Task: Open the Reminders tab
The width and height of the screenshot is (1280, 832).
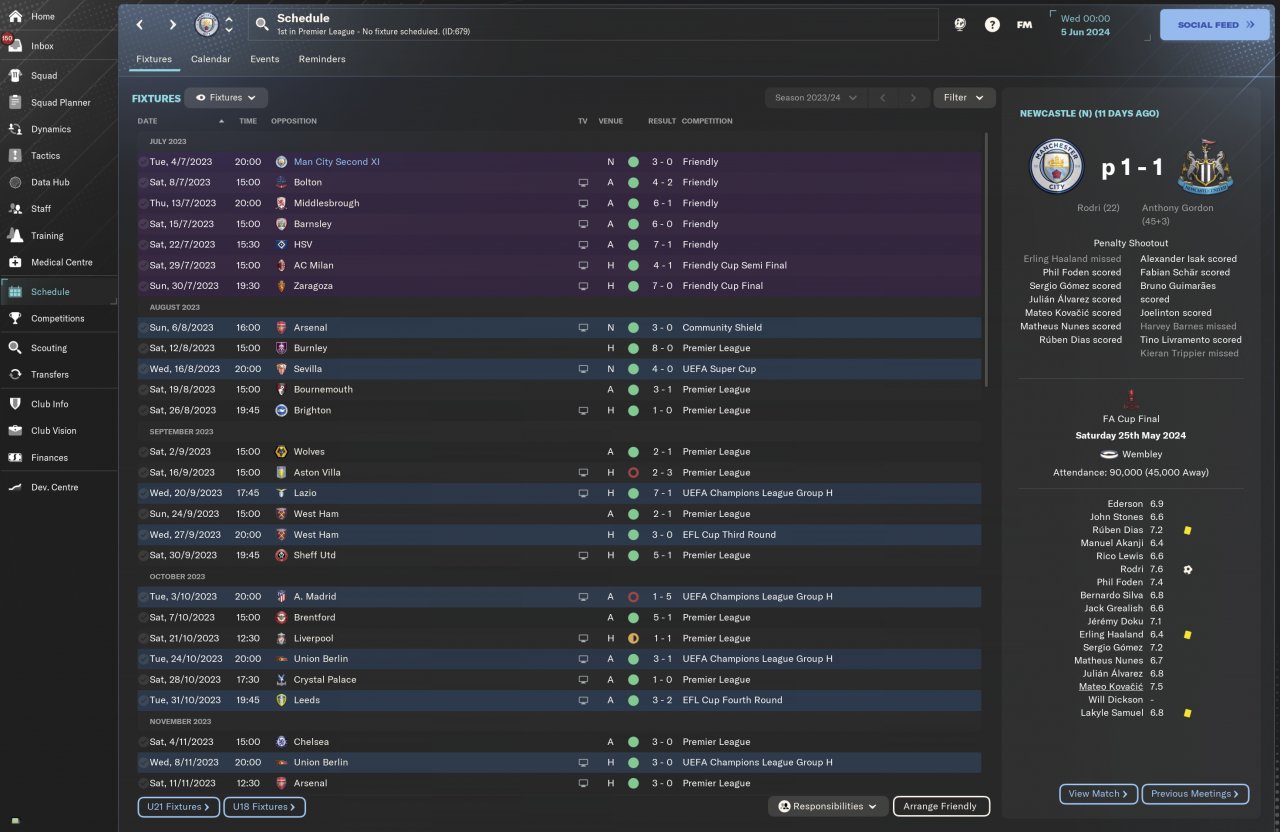Action: click(x=322, y=59)
